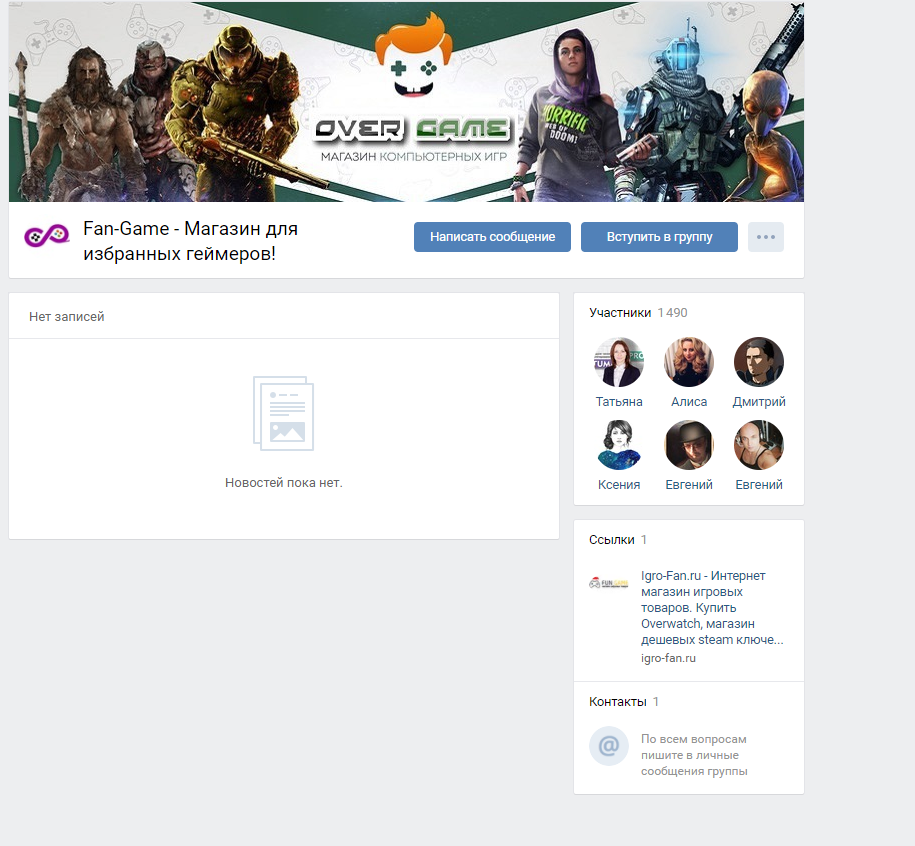The height and width of the screenshot is (846, 915).
Task: Open Алиса's profile avatar
Action: coord(689,362)
